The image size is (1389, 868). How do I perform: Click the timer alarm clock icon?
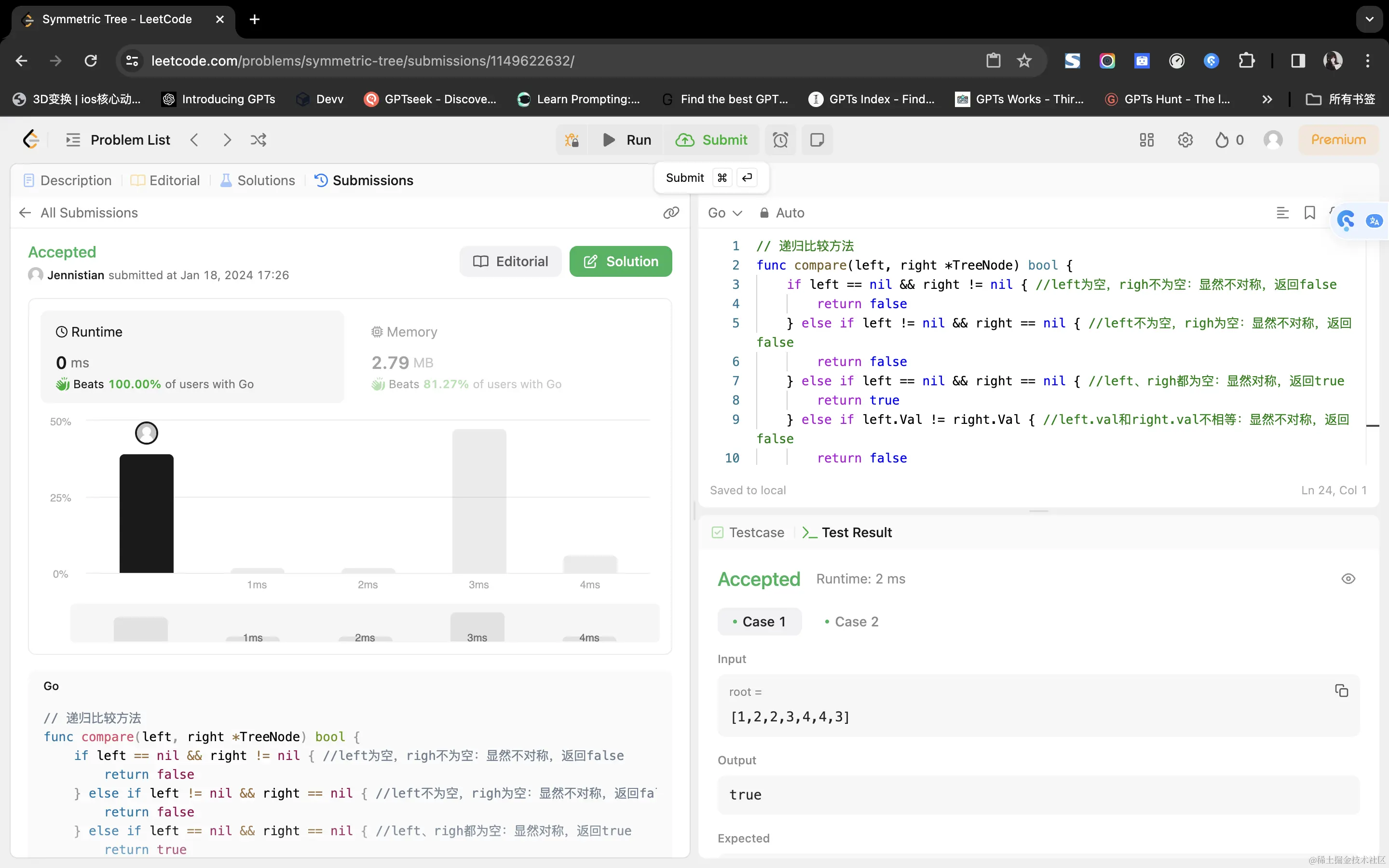pos(780,140)
